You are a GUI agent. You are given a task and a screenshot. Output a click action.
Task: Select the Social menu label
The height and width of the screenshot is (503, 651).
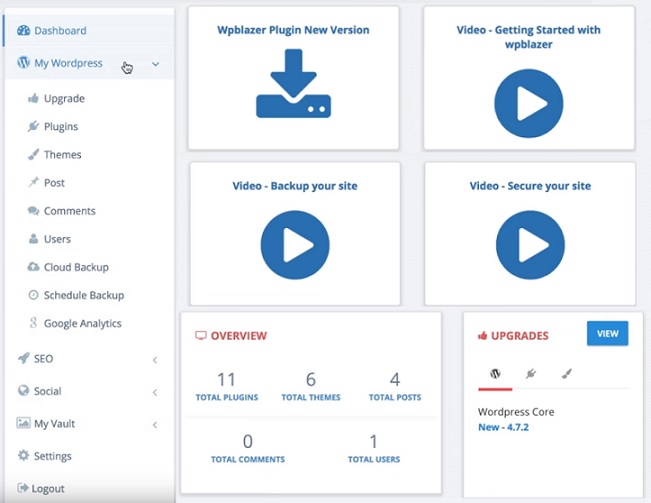pos(48,391)
